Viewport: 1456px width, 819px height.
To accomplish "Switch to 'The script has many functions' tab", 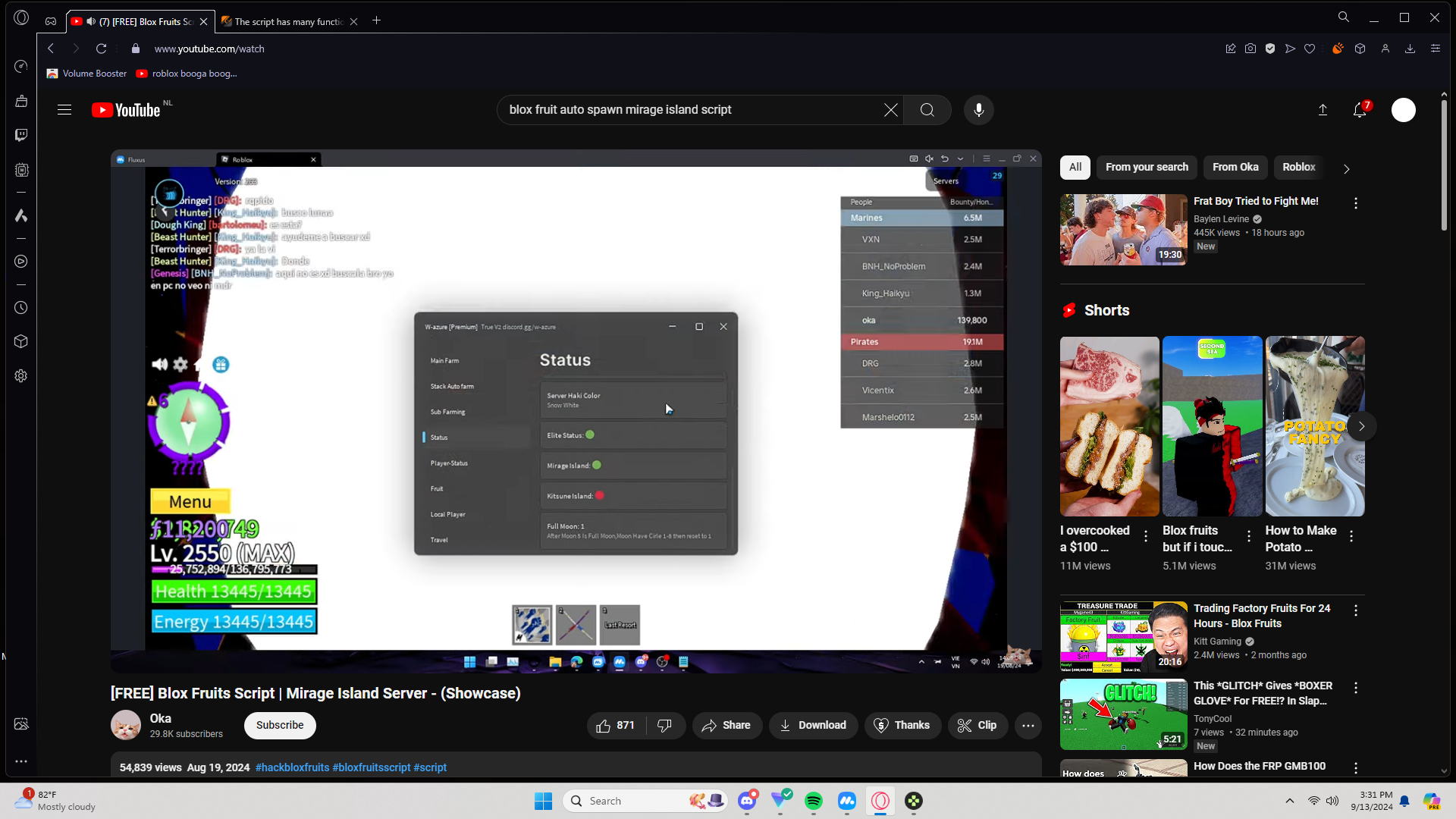I will [x=289, y=21].
